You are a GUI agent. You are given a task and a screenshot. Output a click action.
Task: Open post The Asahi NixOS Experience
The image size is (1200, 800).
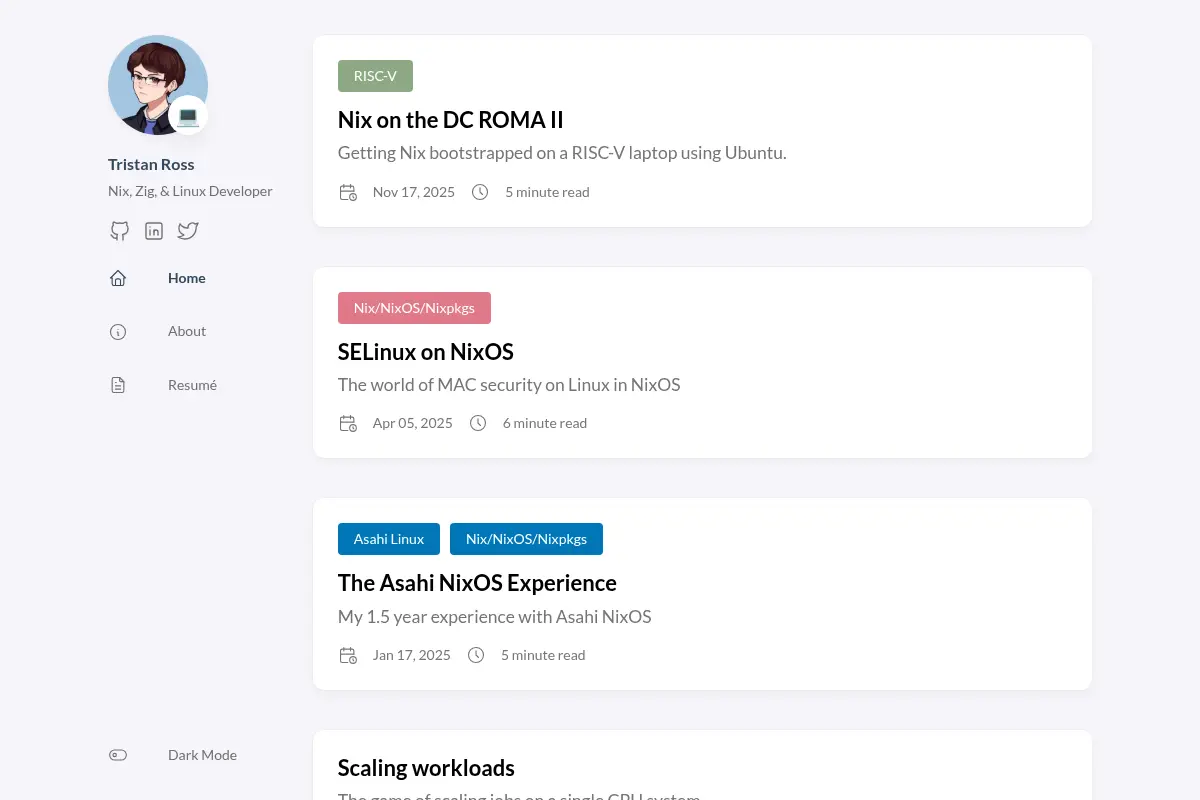[477, 583]
